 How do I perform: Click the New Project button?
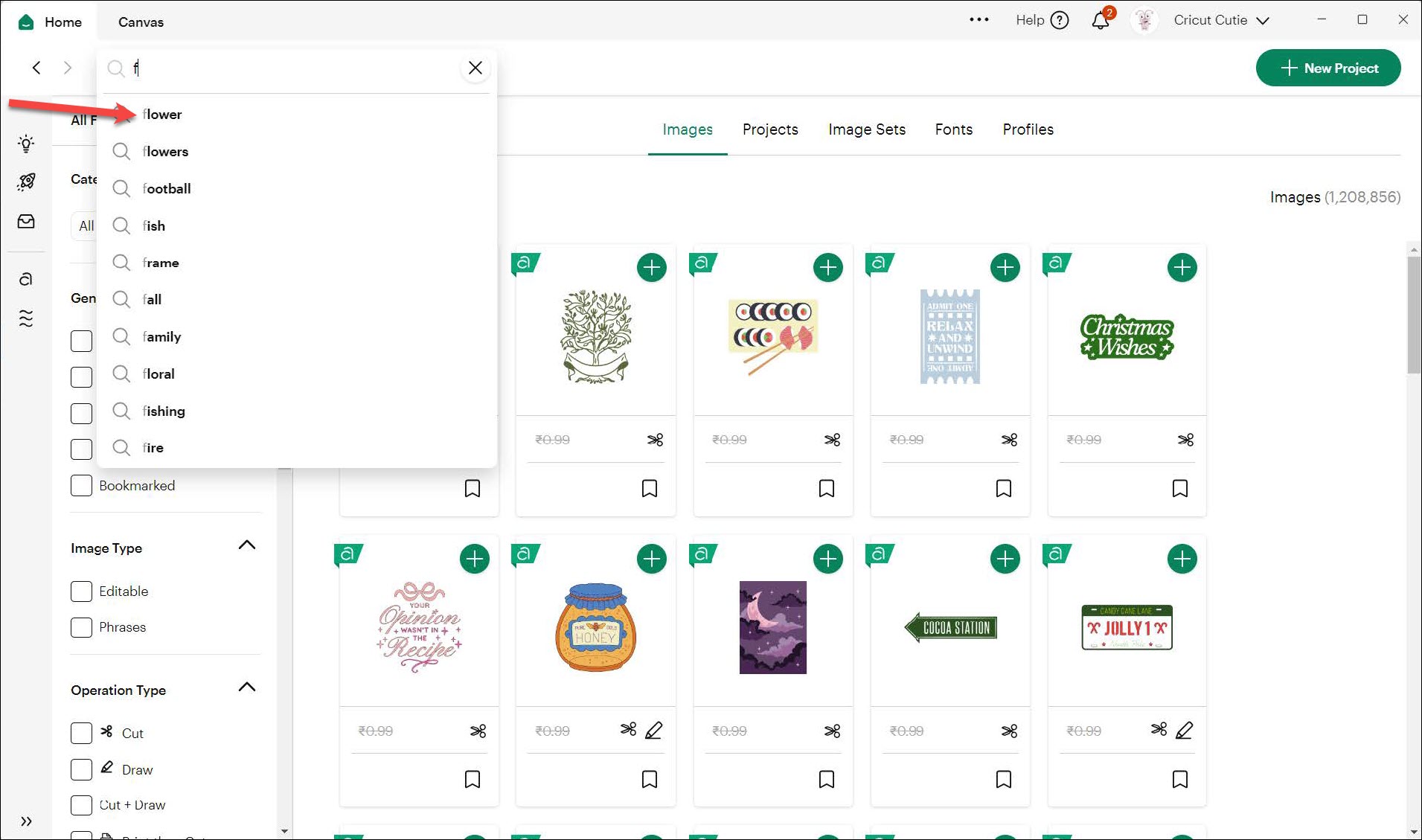click(1327, 68)
